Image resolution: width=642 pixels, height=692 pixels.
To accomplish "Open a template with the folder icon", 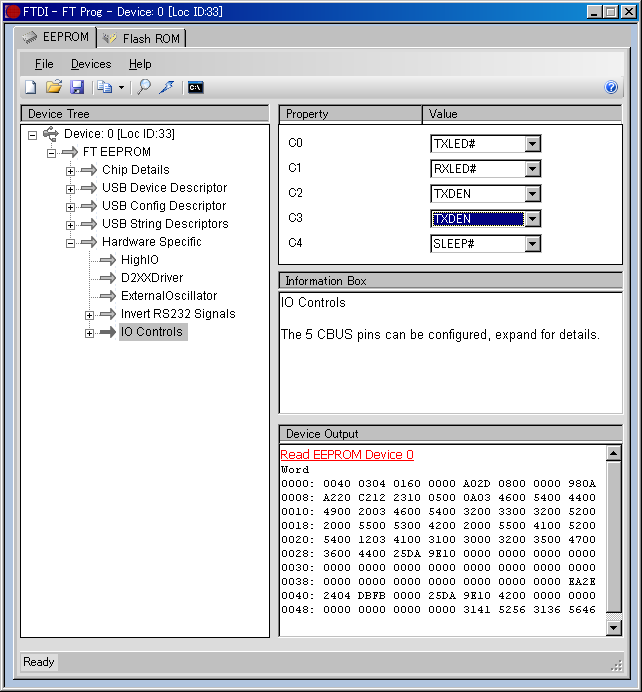I will click(54, 87).
